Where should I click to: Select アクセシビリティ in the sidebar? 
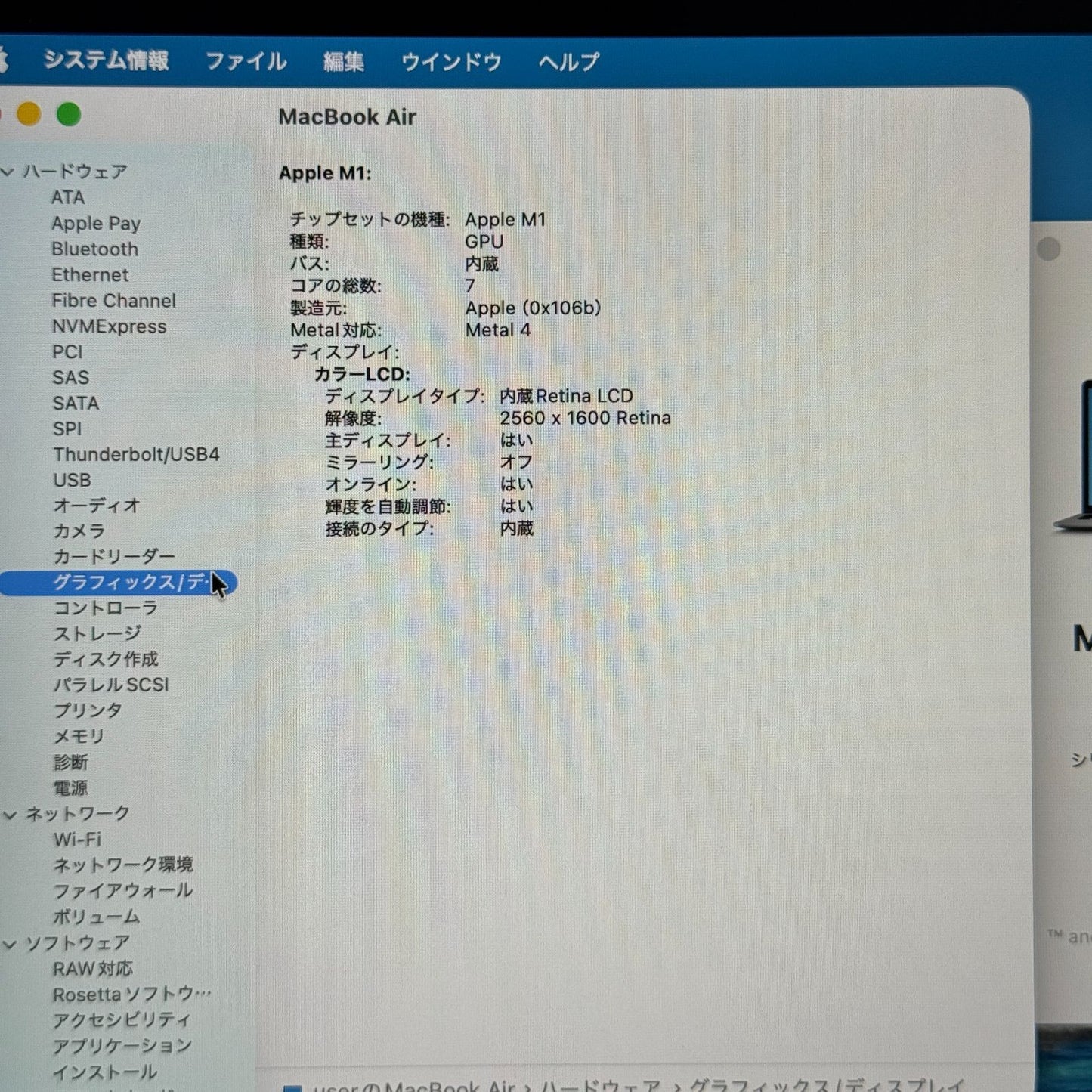122,1020
